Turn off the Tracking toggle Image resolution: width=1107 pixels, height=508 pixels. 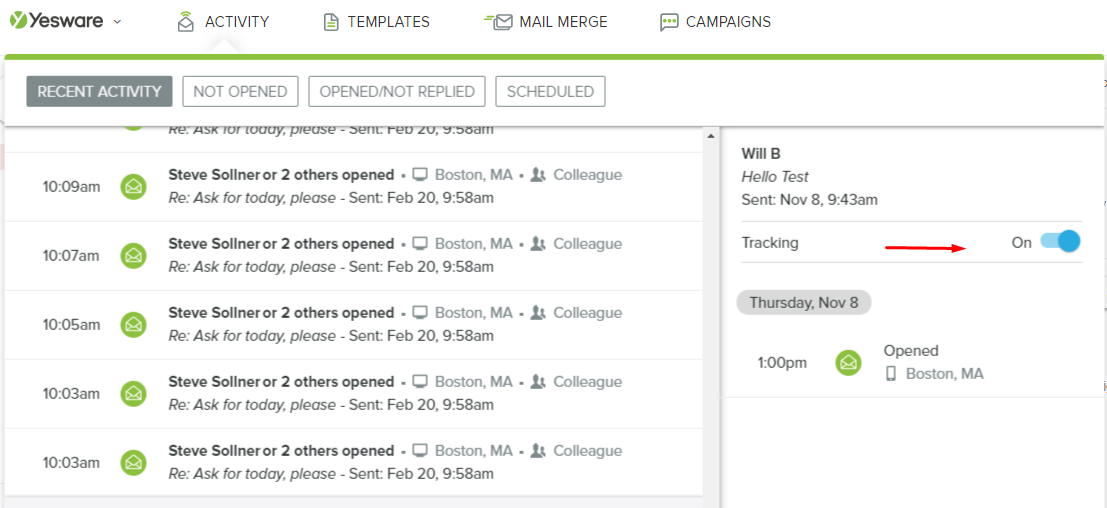[x=1060, y=242]
